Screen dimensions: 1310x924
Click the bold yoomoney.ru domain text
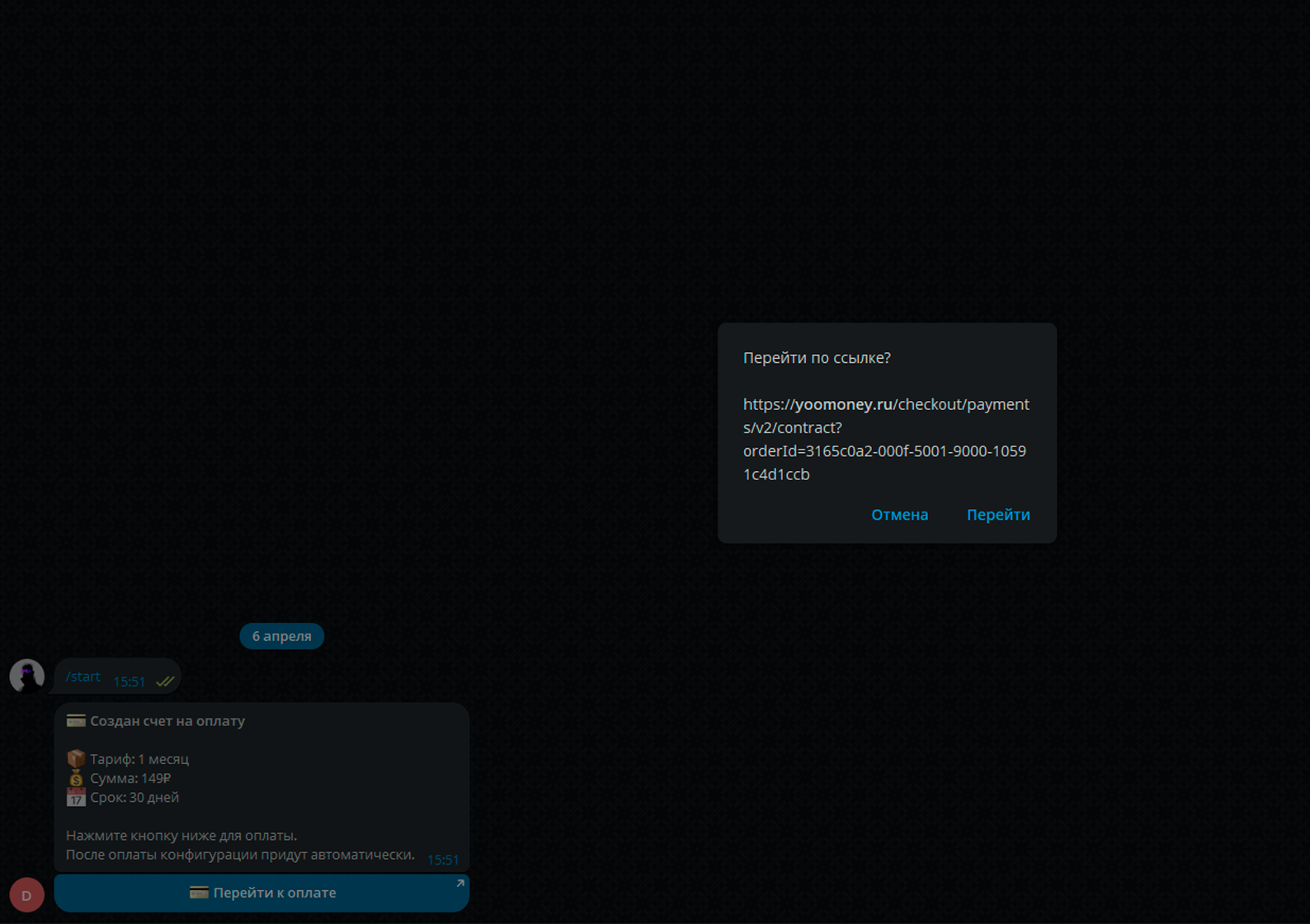tap(844, 404)
